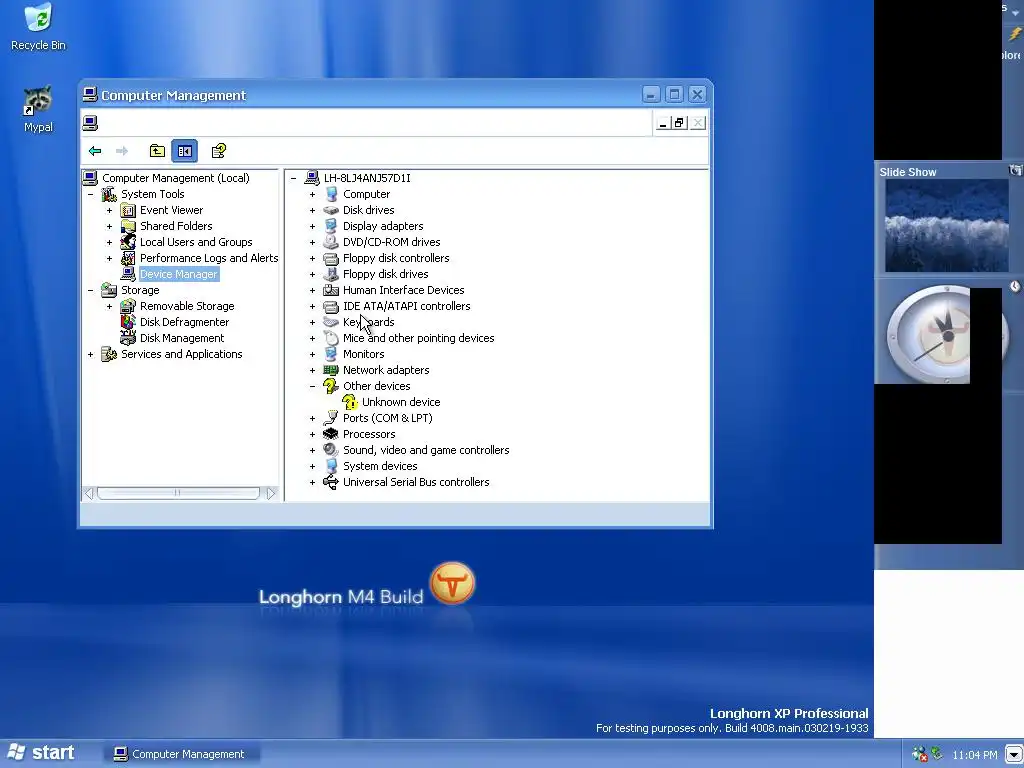This screenshot has width=1024, height=768.
Task: Expand the Floppy disk controllers category
Action: (312, 258)
